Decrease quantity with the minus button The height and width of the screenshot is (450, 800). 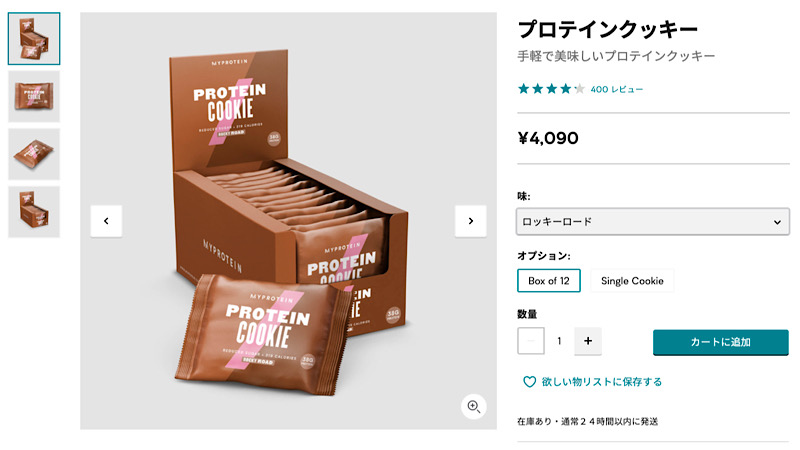[531, 341]
